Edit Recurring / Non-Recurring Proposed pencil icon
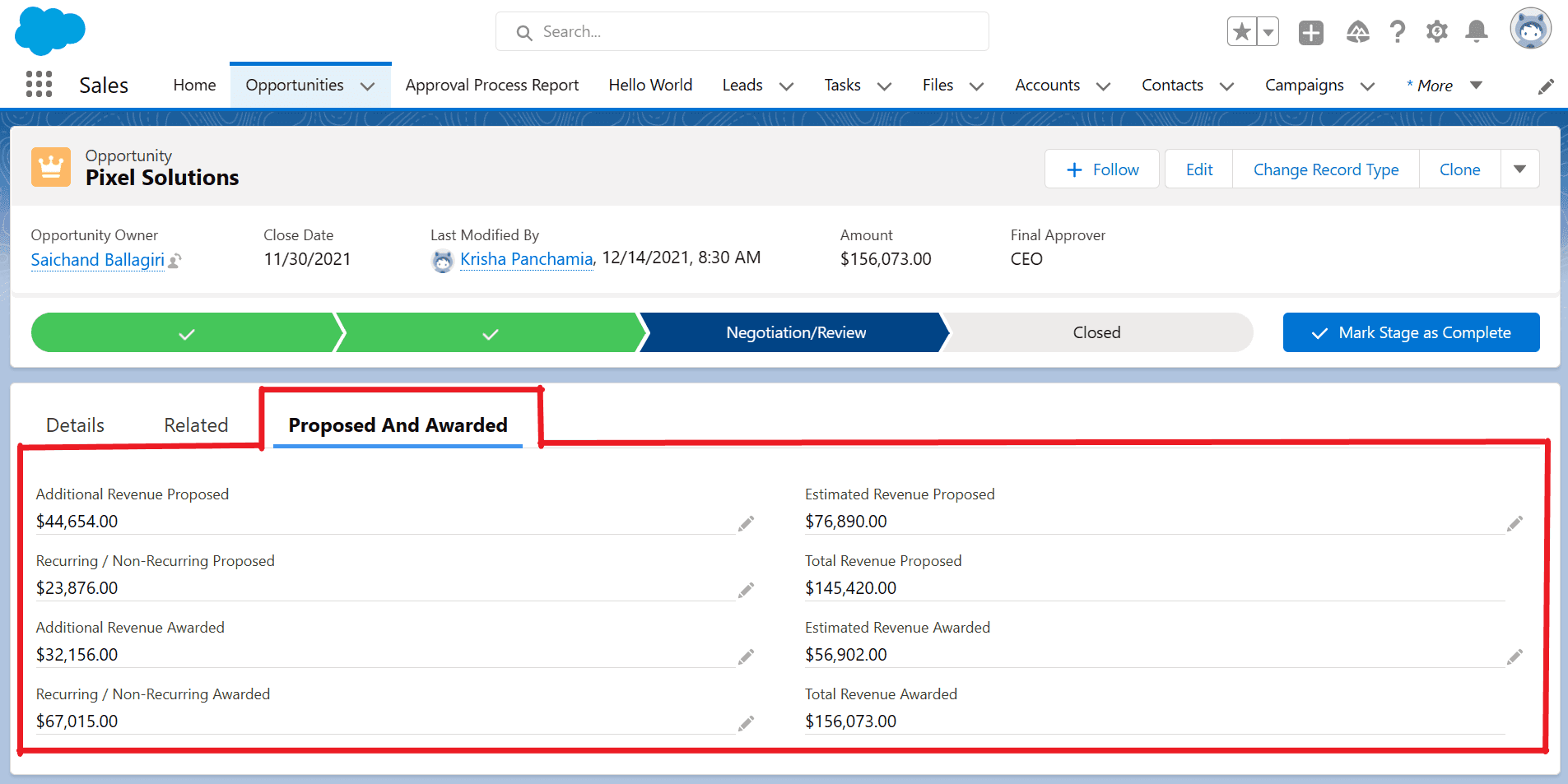Screen dimensions: 1568x784 [746, 590]
